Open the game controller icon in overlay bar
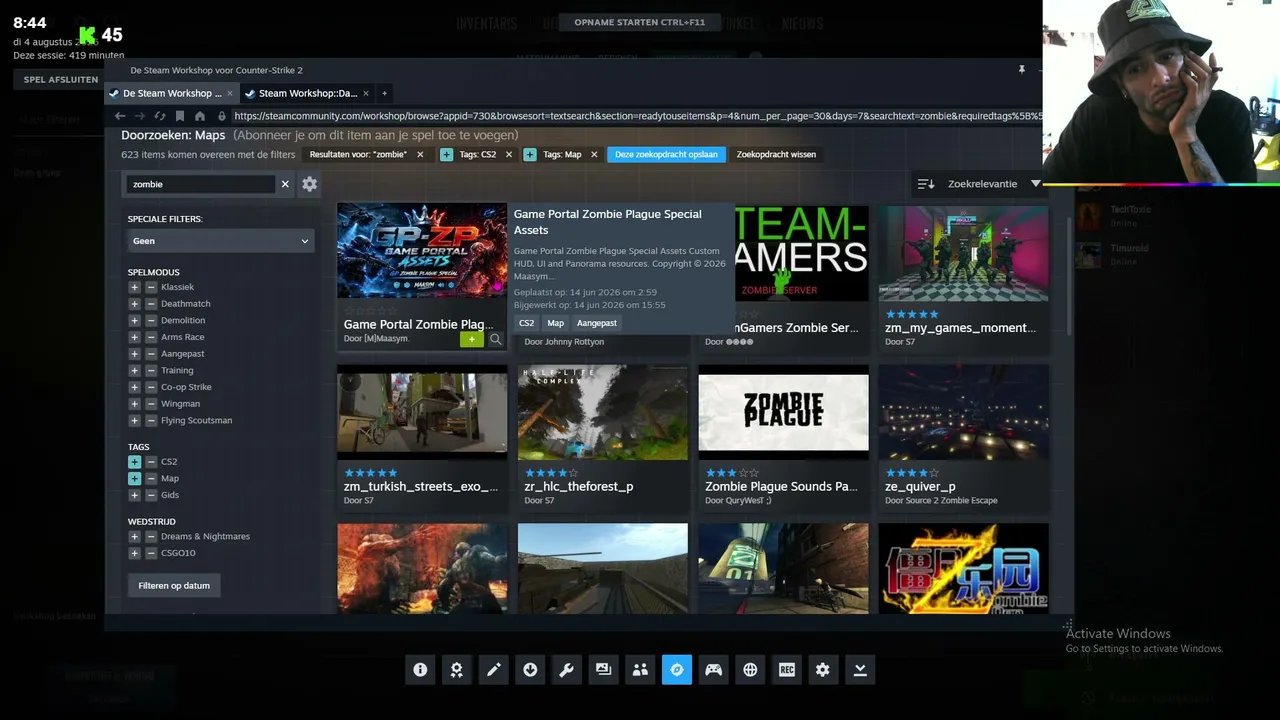The image size is (1280, 720). 713,670
